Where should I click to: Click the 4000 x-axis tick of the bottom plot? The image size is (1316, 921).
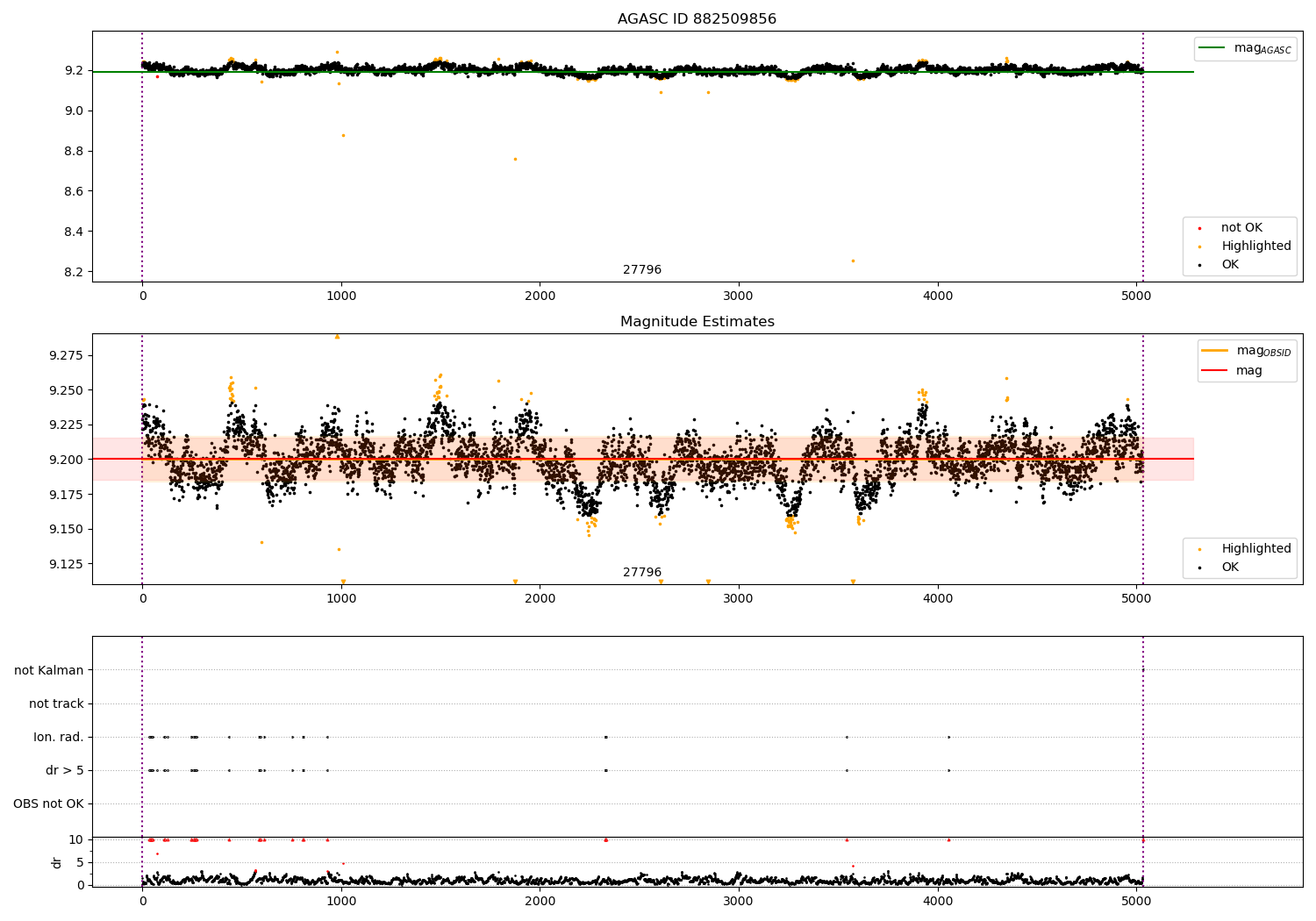(x=938, y=902)
